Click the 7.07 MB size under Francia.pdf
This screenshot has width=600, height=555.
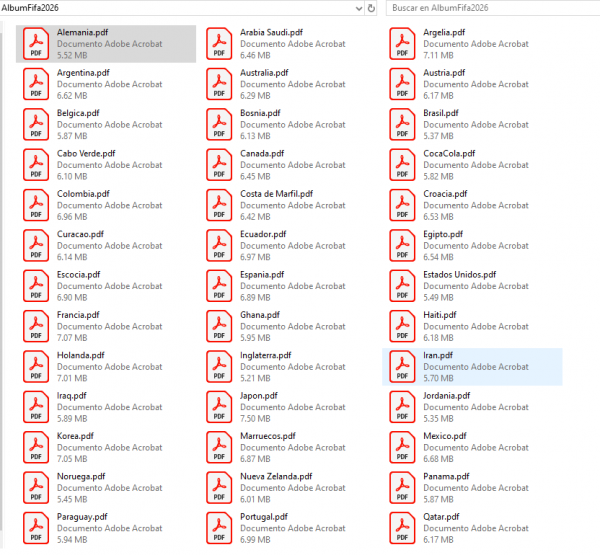pos(72,338)
